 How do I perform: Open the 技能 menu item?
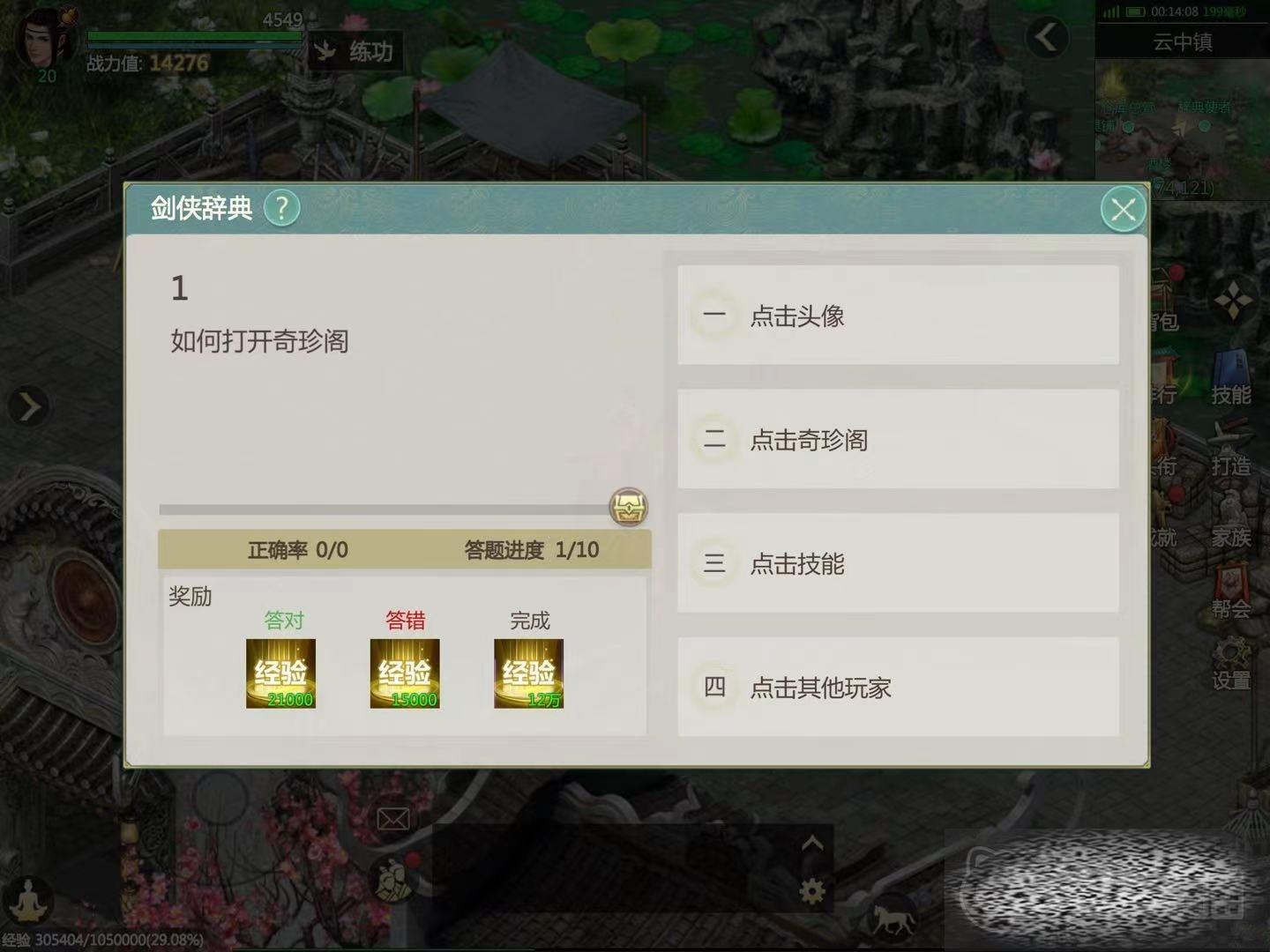(x=1231, y=379)
